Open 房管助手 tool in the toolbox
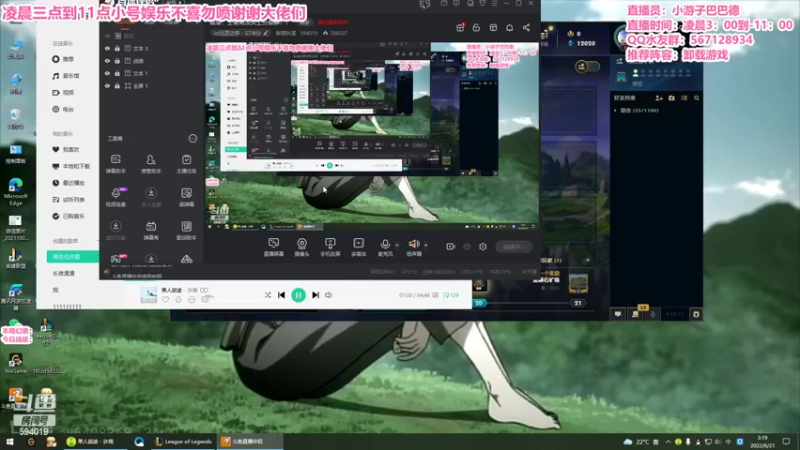 coord(151,164)
